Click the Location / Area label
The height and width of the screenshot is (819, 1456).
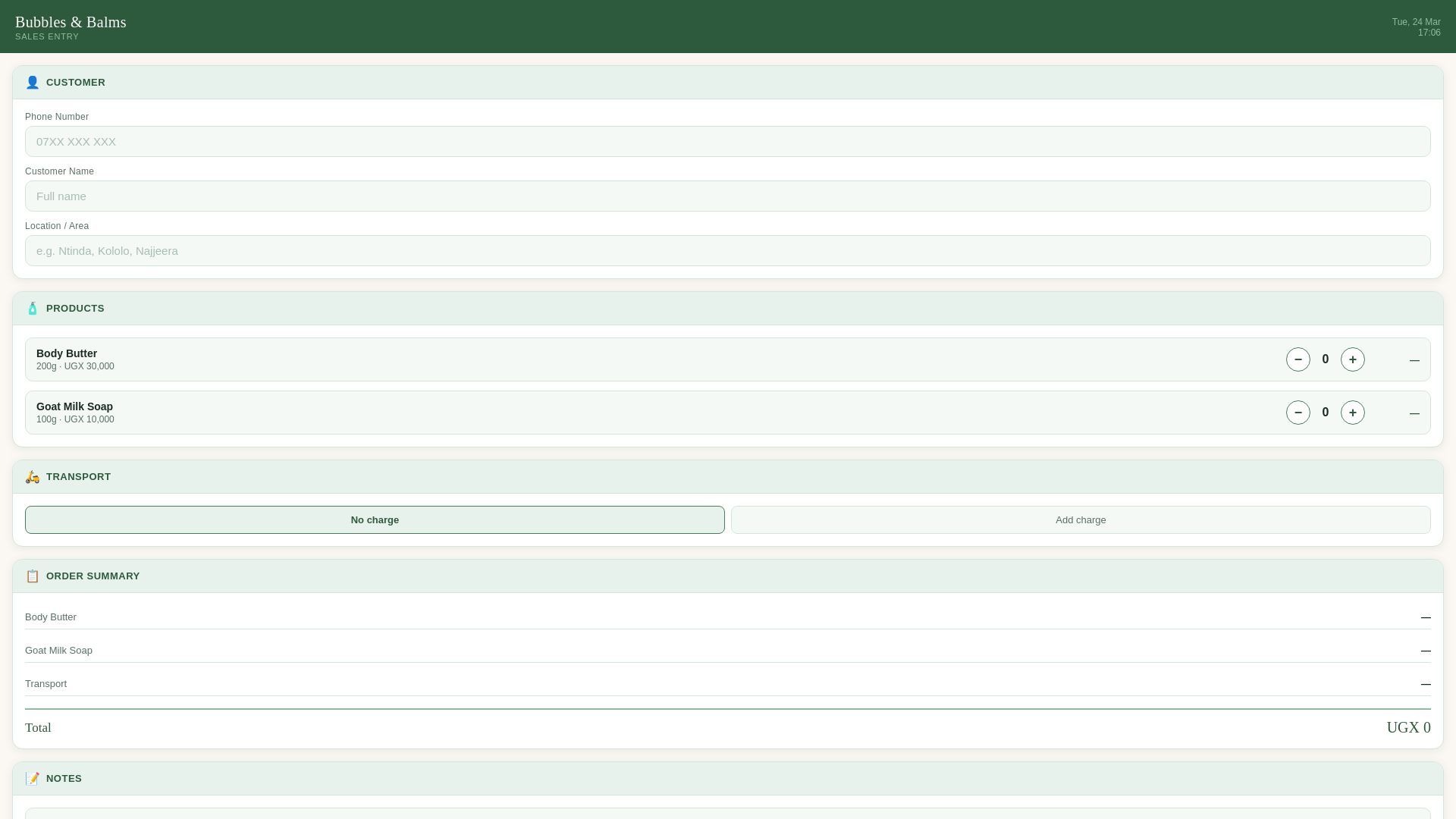pyautogui.click(x=57, y=226)
